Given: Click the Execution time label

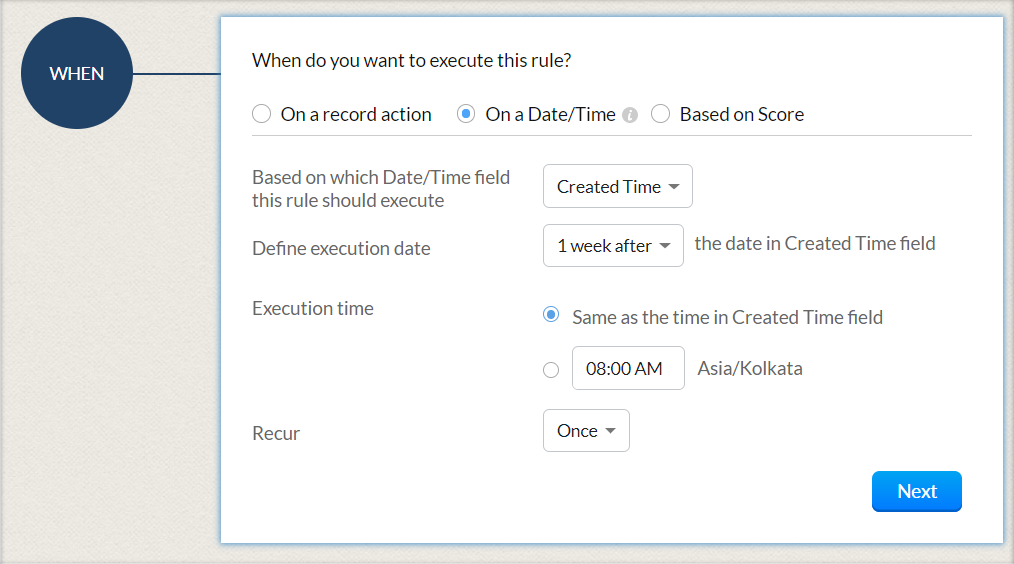Looking at the screenshot, I should tap(313, 308).
